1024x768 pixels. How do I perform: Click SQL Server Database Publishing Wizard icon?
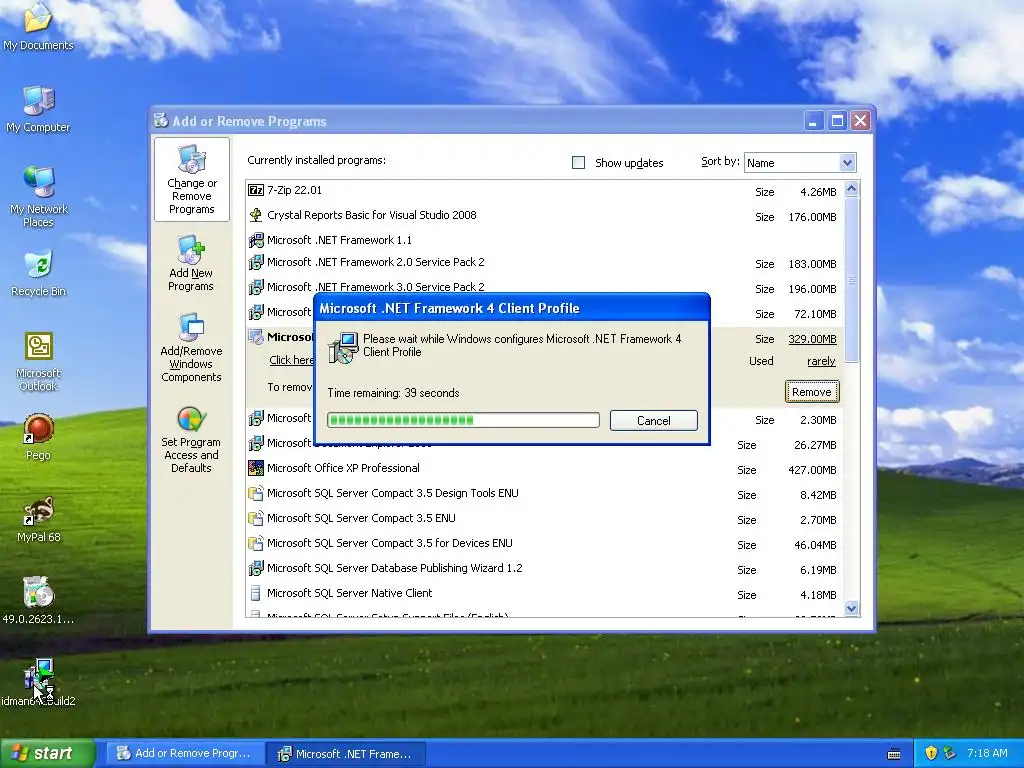(256, 568)
